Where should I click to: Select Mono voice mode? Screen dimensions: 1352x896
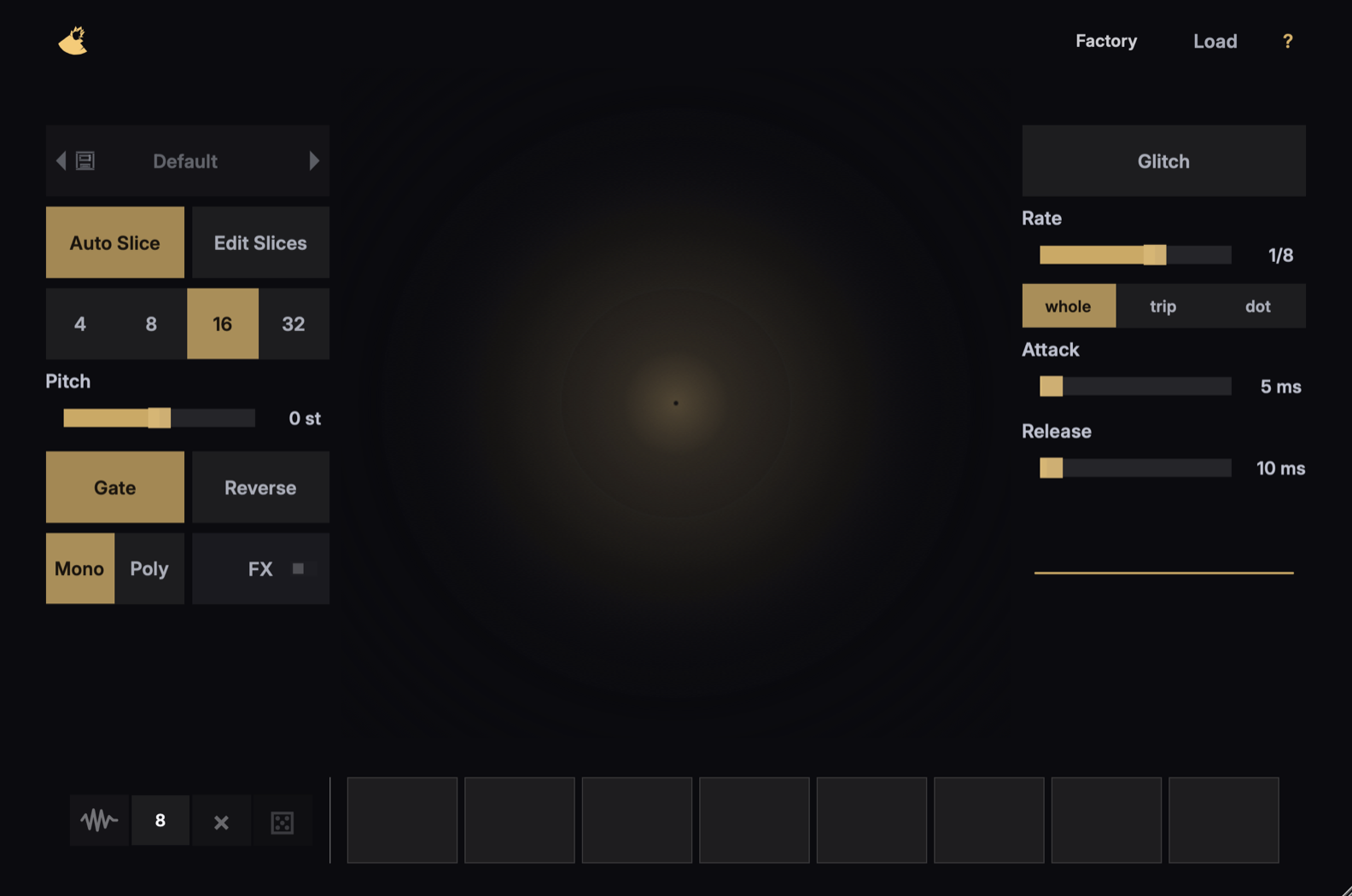pos(80,568)
